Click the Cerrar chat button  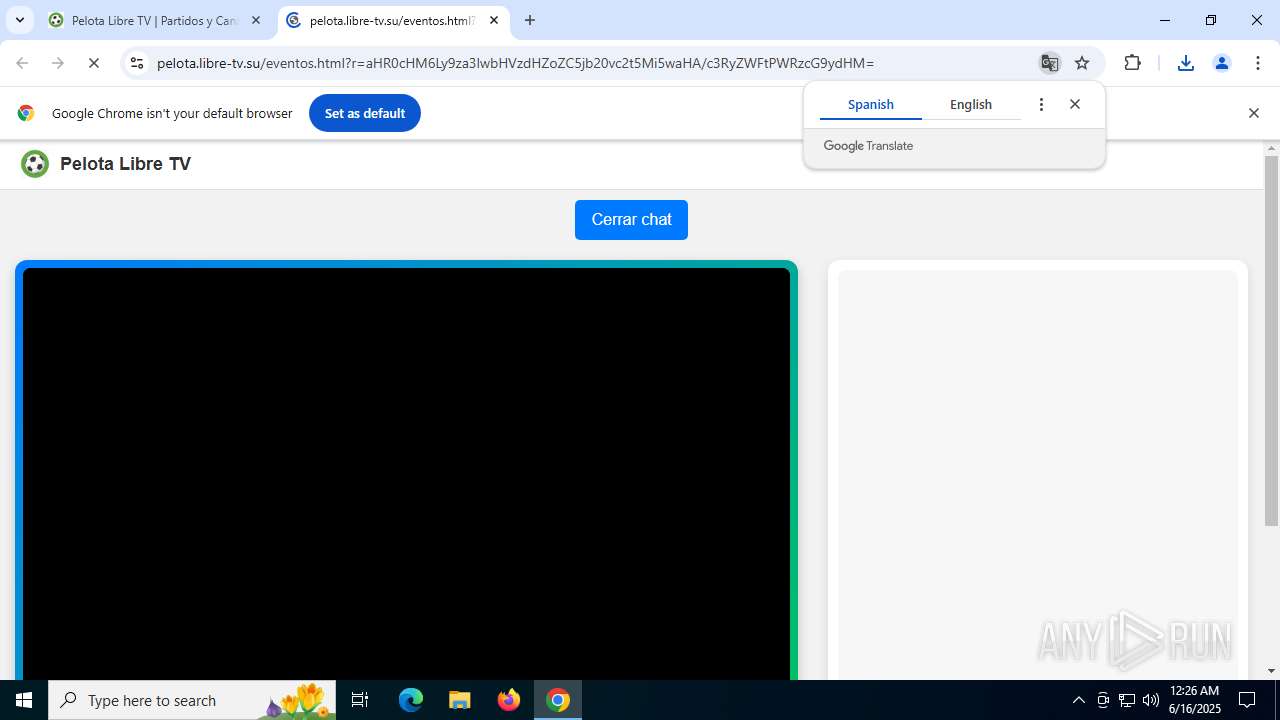tap(631, 220)
